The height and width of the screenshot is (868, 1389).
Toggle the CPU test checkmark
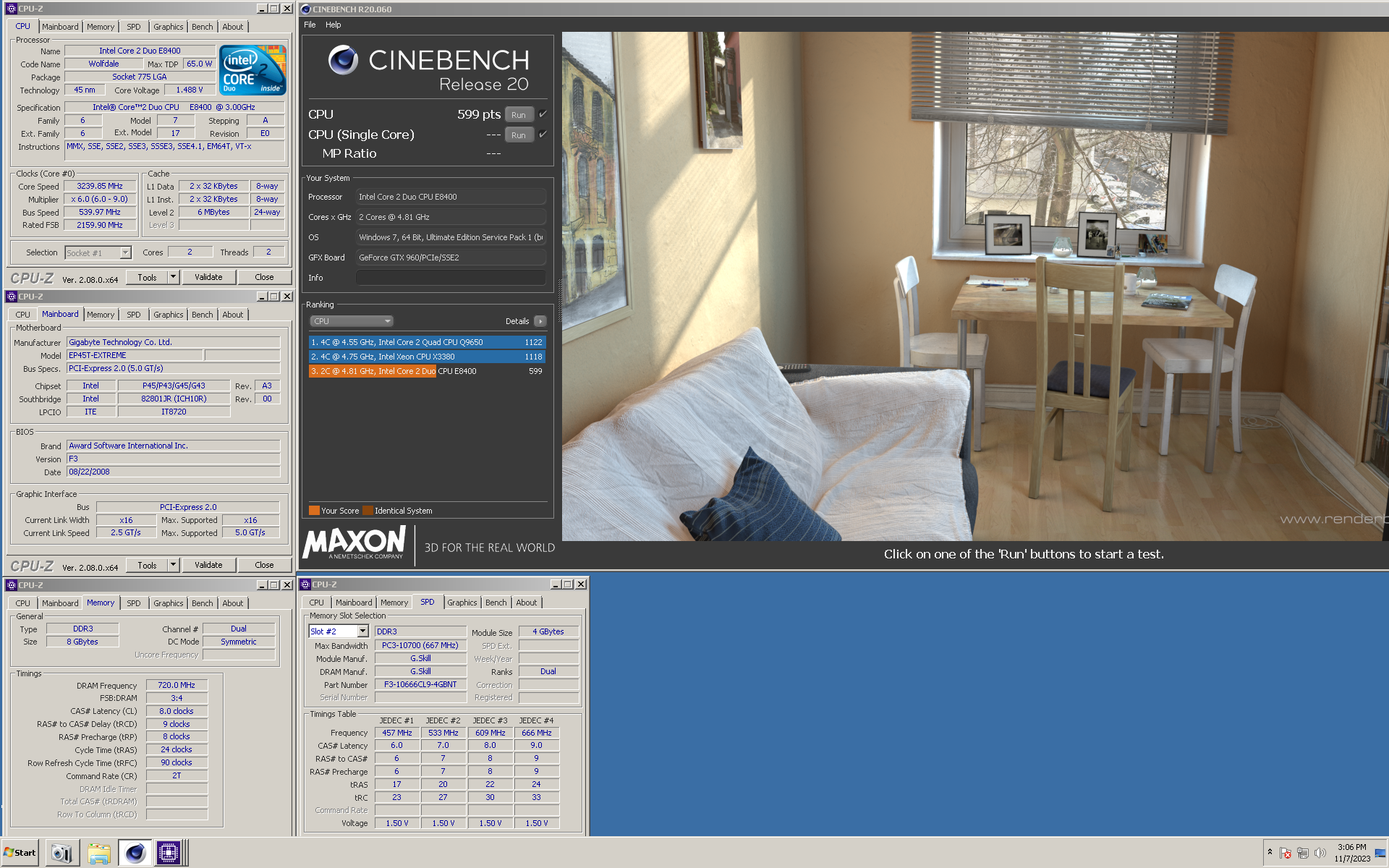[x=543, y=114]
